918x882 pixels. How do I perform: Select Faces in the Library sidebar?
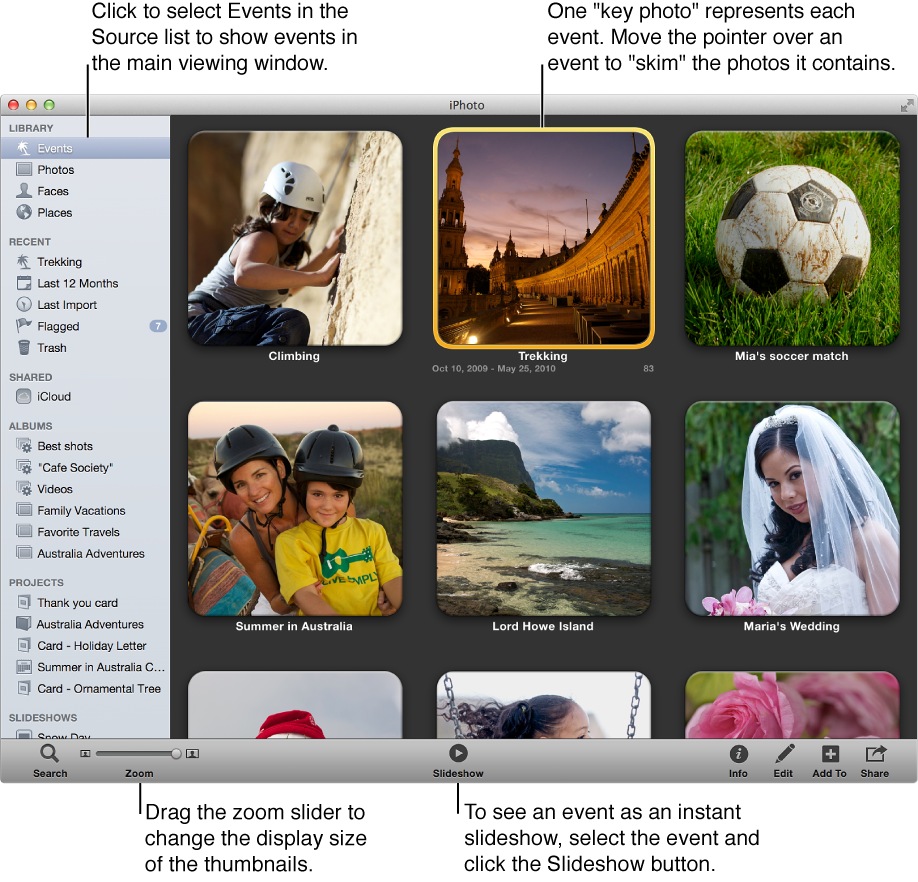point(53,191)
